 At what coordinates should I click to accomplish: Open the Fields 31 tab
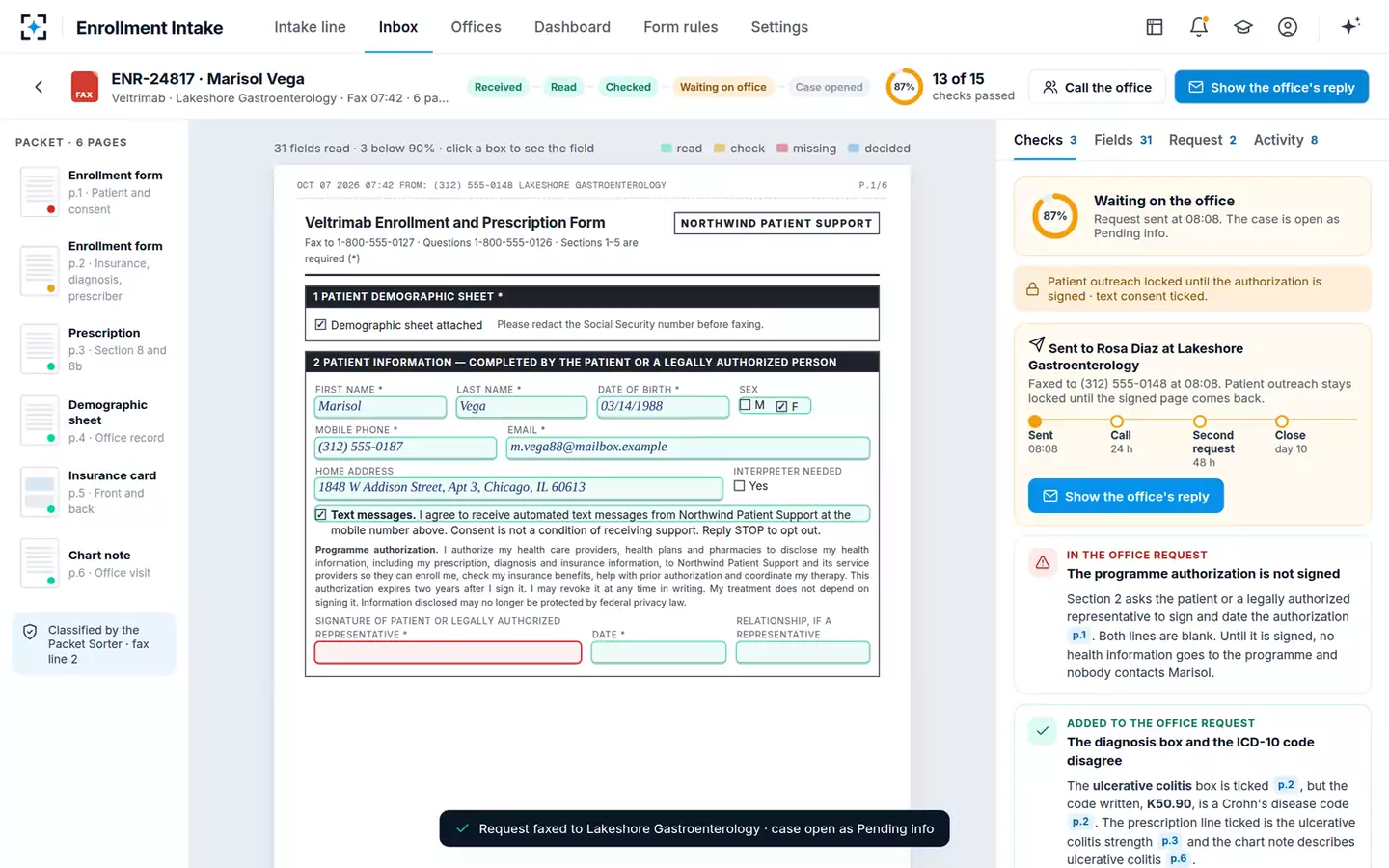click(1123, 140)
